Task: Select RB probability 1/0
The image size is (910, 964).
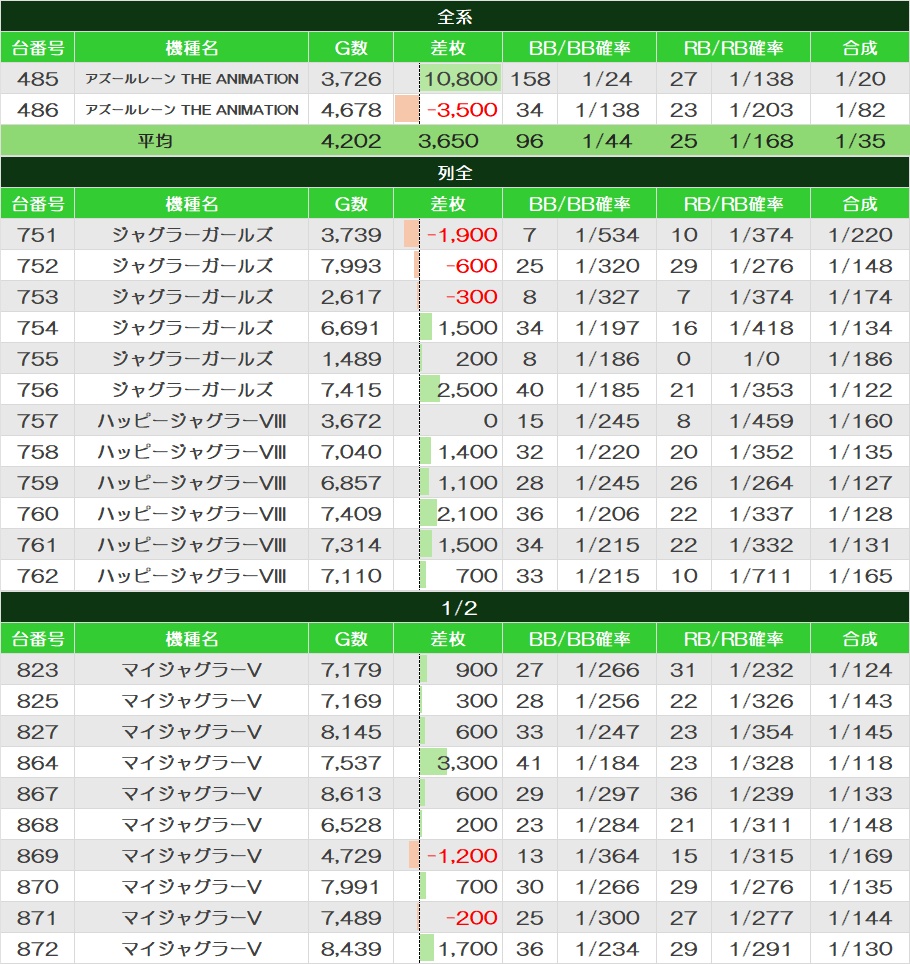Action: [761, 358]
